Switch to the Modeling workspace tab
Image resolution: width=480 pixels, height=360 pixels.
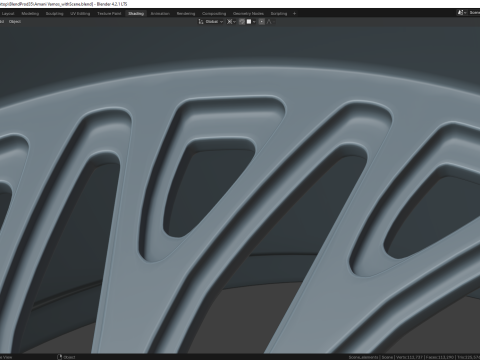30,14
